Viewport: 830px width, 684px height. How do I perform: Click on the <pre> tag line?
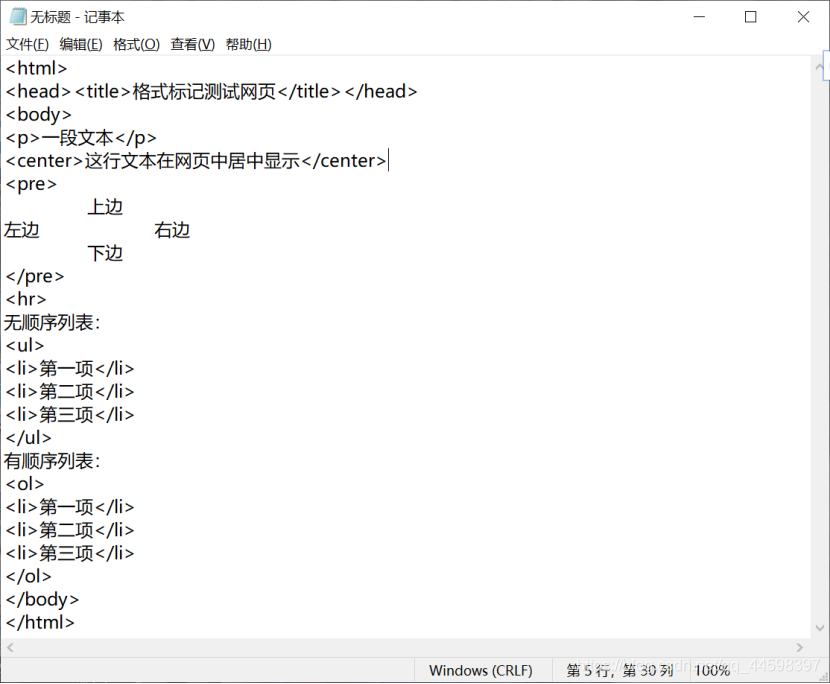[31, 184]
